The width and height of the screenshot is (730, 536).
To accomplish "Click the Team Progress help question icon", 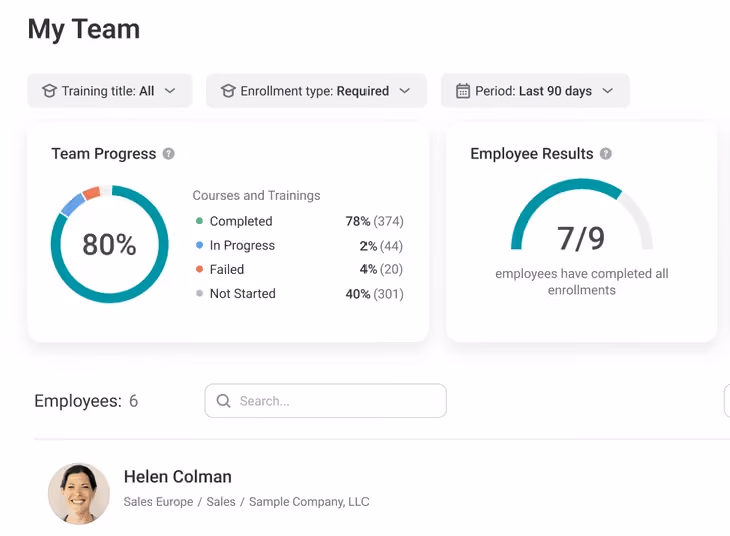I will pyautogui.click(x=169, y=154).
